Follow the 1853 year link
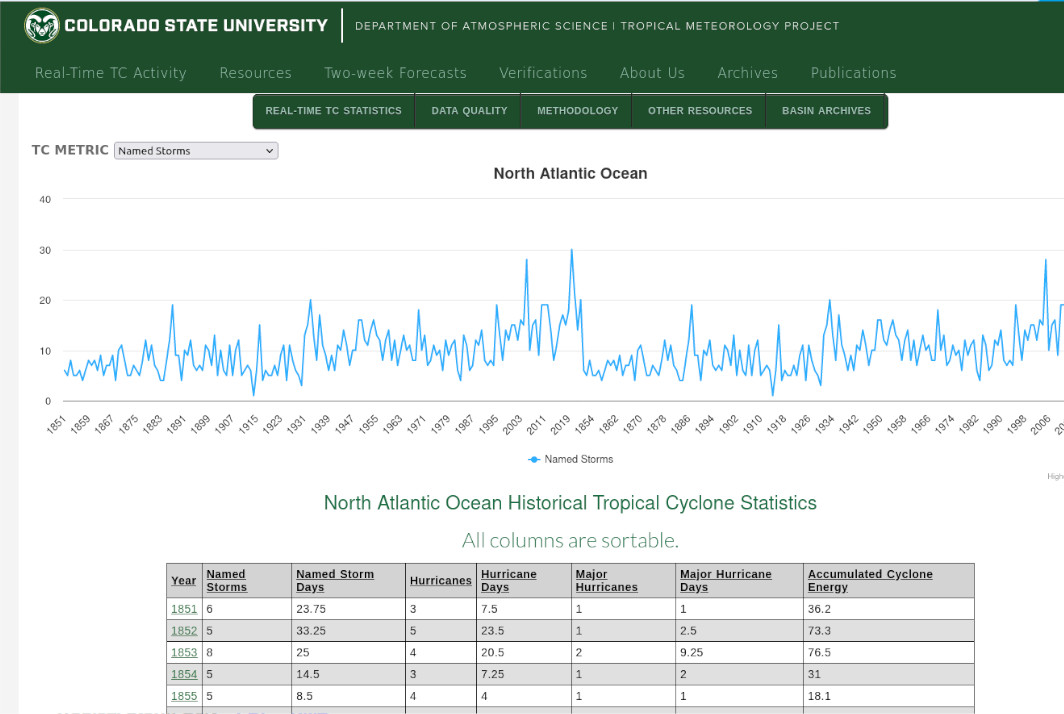This screenshot has height=714, width=1064. (x=184, y=652)
